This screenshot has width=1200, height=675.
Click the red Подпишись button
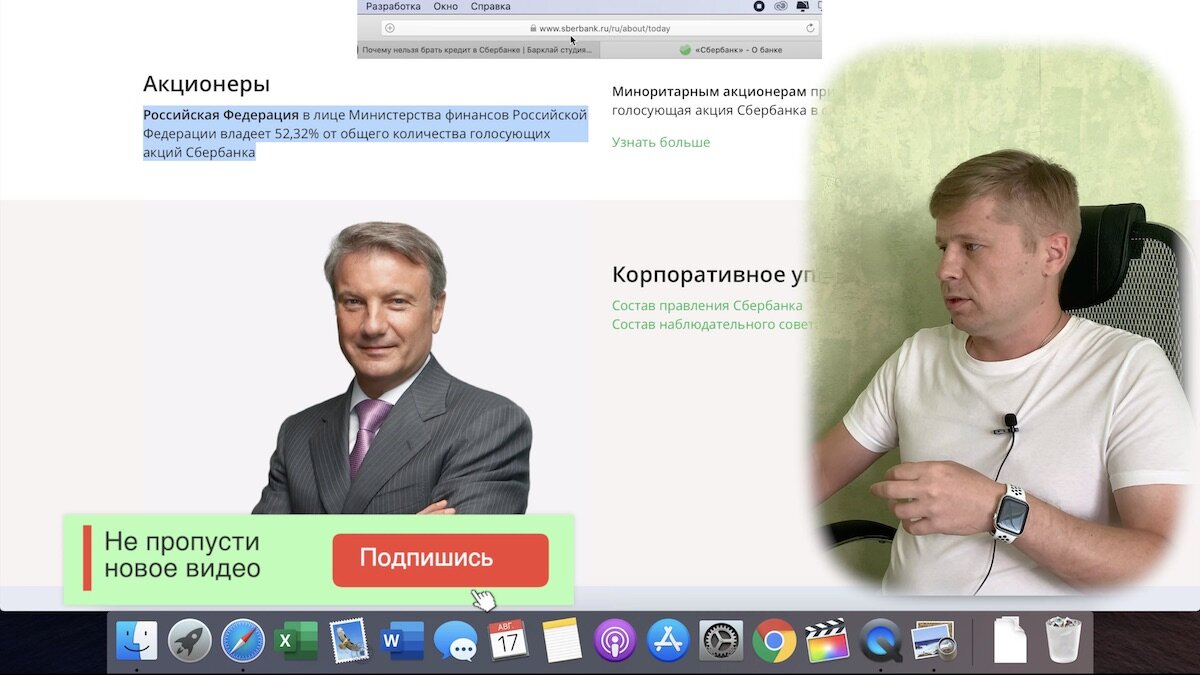point(440,560)
